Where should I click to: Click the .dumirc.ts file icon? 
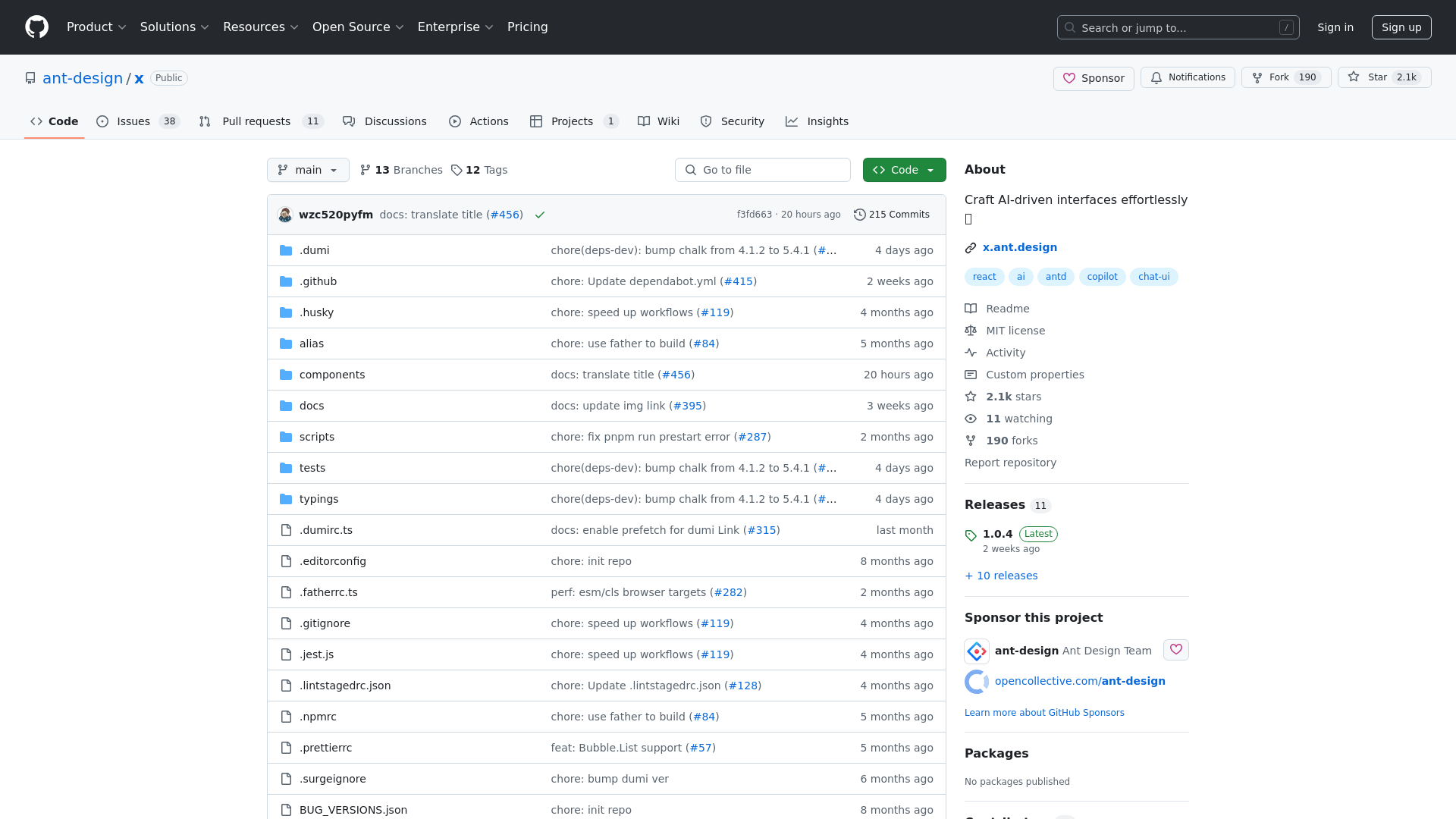coord(286,530)
